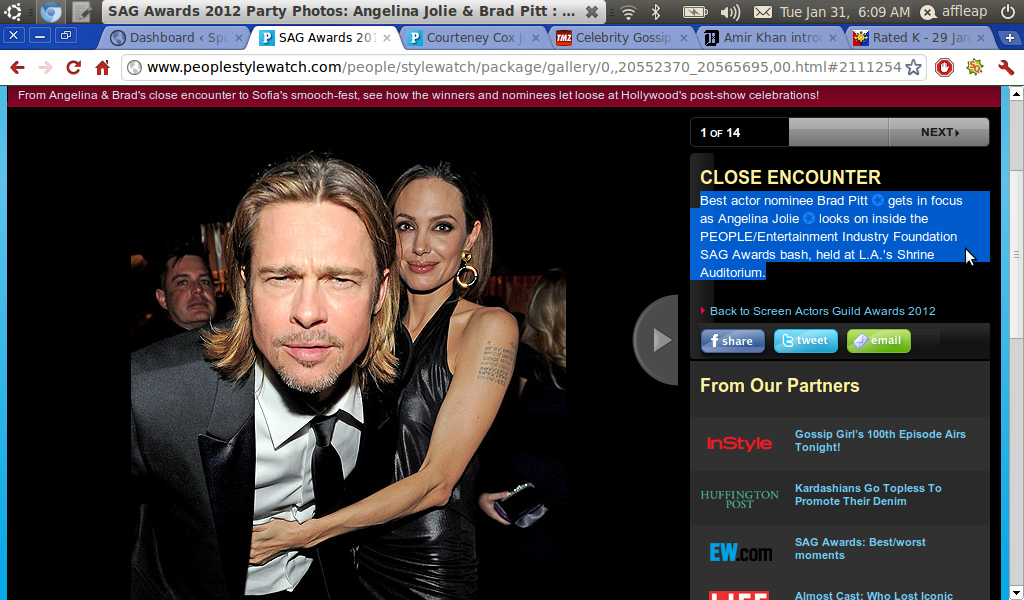The width and height of the screenshot is (1024, 600).
Task: Tweet this gallery photo
Action: (806, 341)
